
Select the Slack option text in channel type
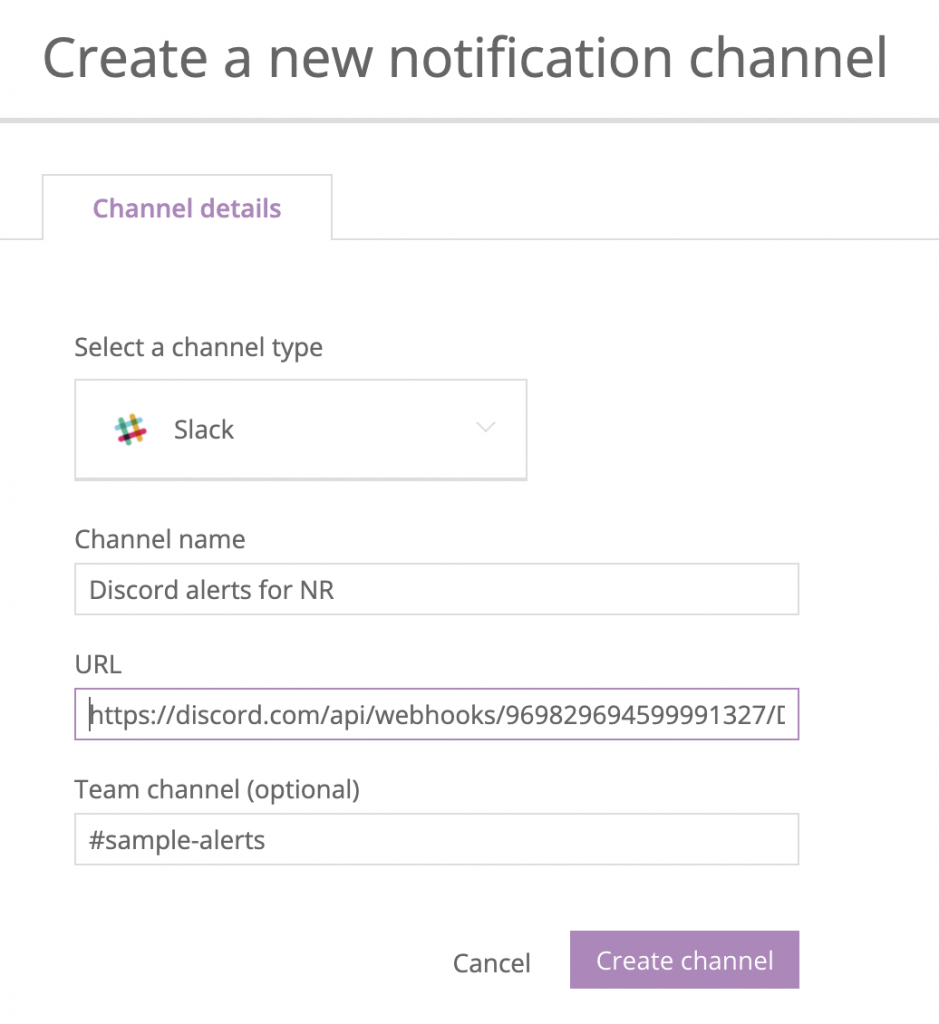tap(203, 430)
